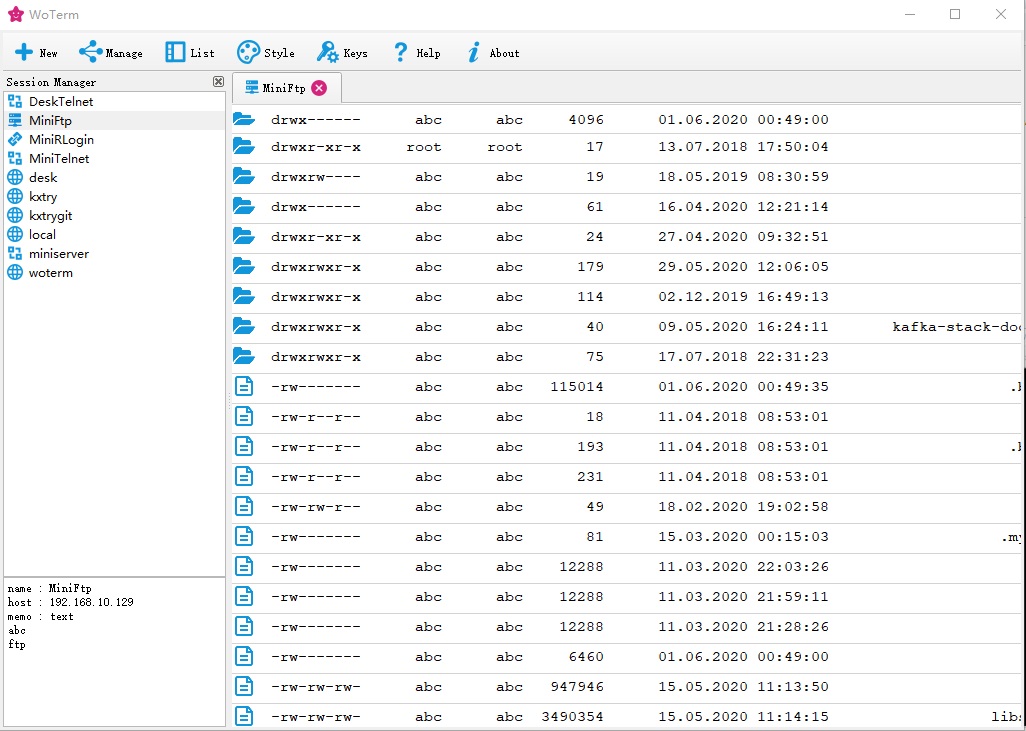This screenshot has width=1026, height=731.
Task: Pick the local session entry
Action: point(115,234)
